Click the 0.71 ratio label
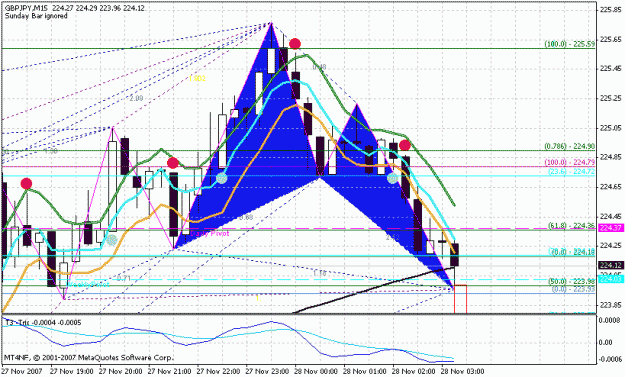625x377 pixels. tap(124, 278)
